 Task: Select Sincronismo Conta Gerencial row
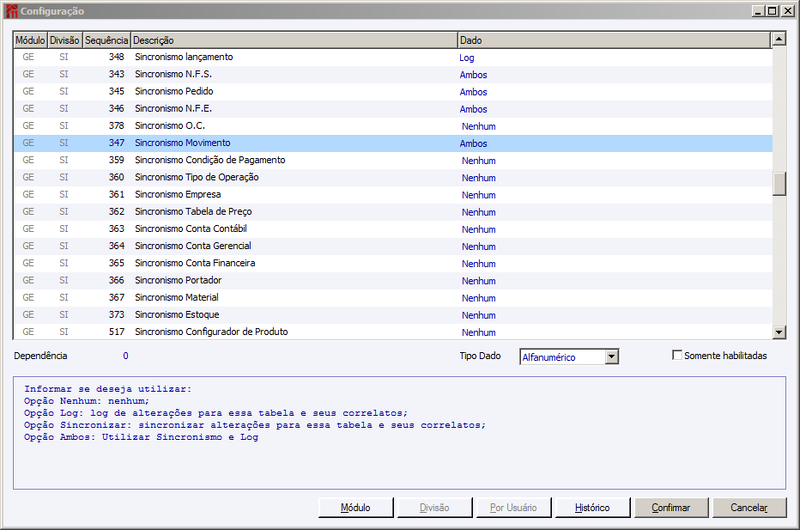pyautogui.click(x=393, y=246)
